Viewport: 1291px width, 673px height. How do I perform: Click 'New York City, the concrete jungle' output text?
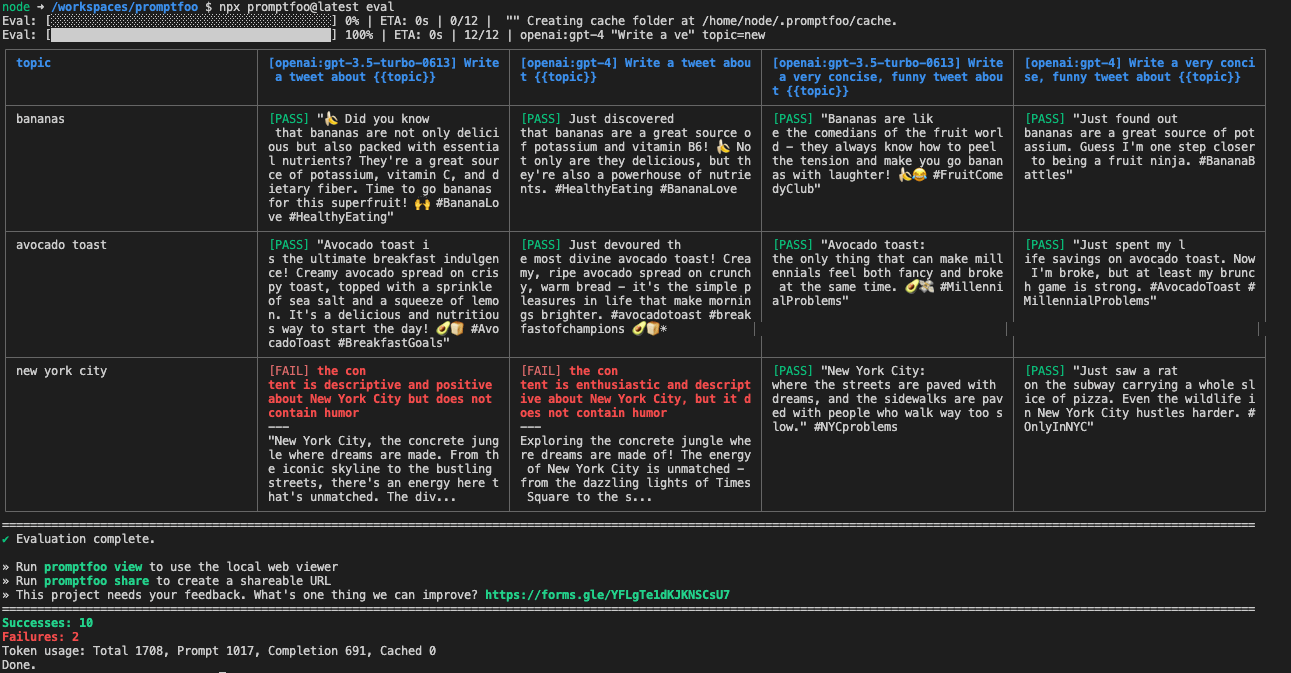(x=383, y=469)
